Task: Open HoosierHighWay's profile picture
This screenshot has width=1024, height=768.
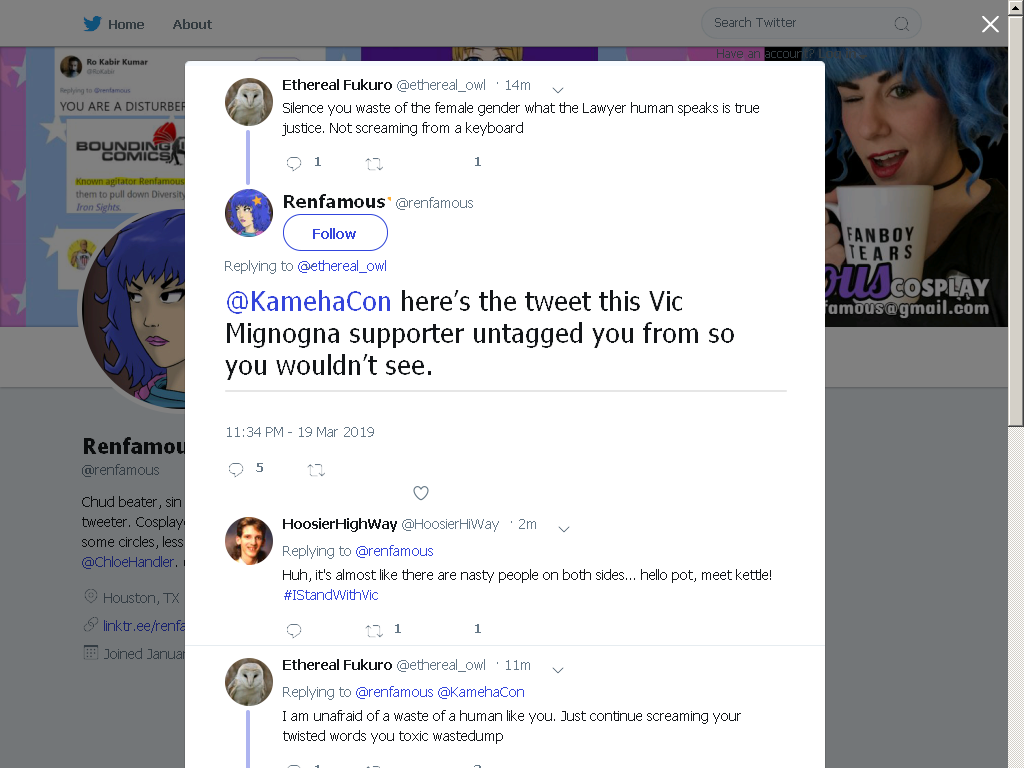Action: [249, 541]
